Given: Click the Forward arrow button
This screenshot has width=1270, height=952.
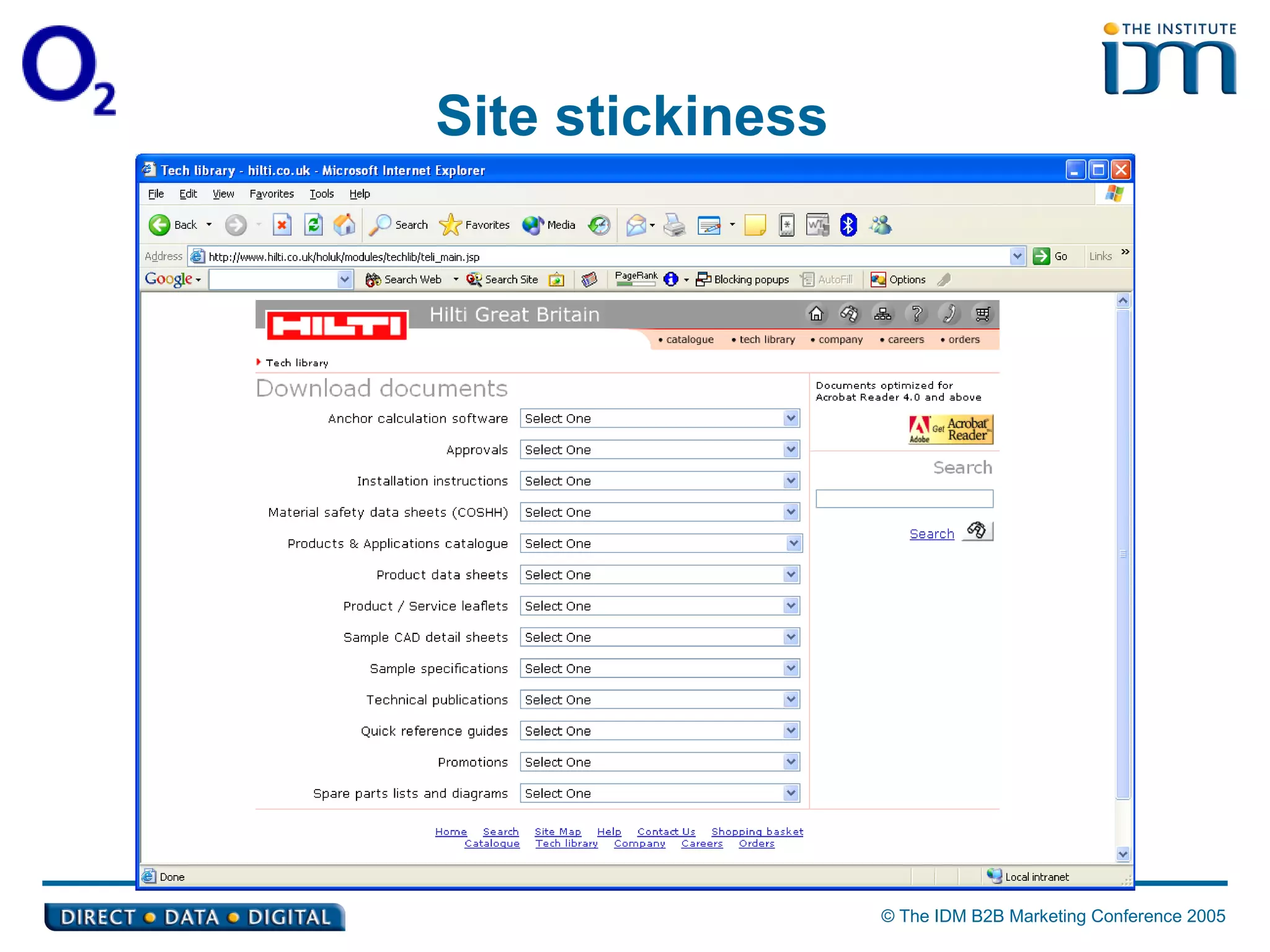Looking at the screenshot, I should click(x=236, y=225).
